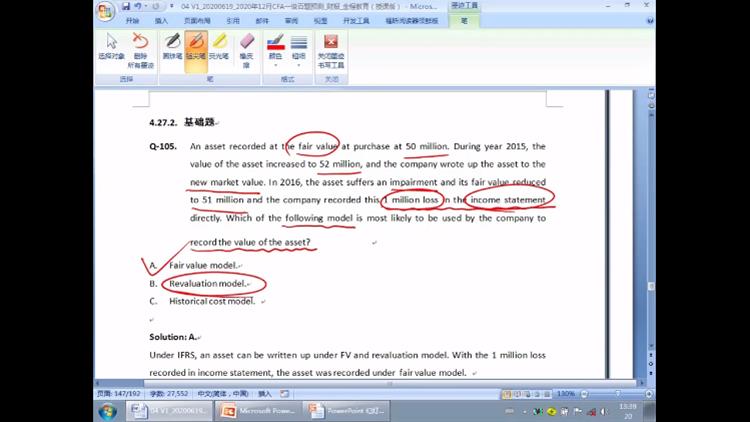Open the ink Weight (粗细) dropdown
This screenshot has height=422, width=750.
298,50
